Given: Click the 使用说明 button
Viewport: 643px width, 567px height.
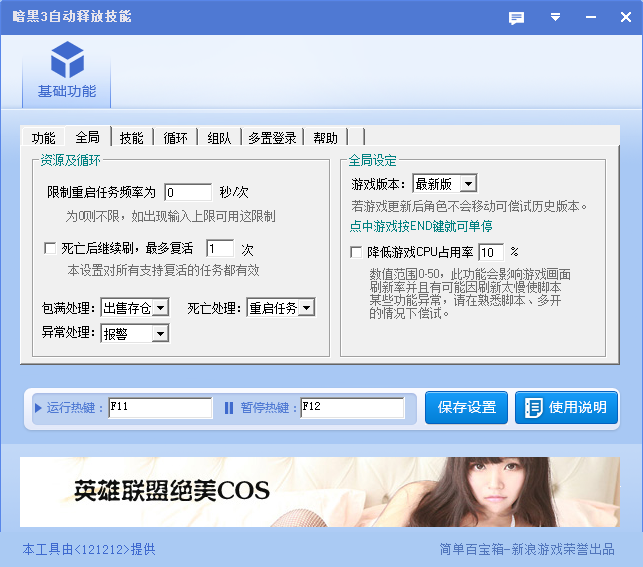Looking at the screenshot, I should (x=566, y=407).
